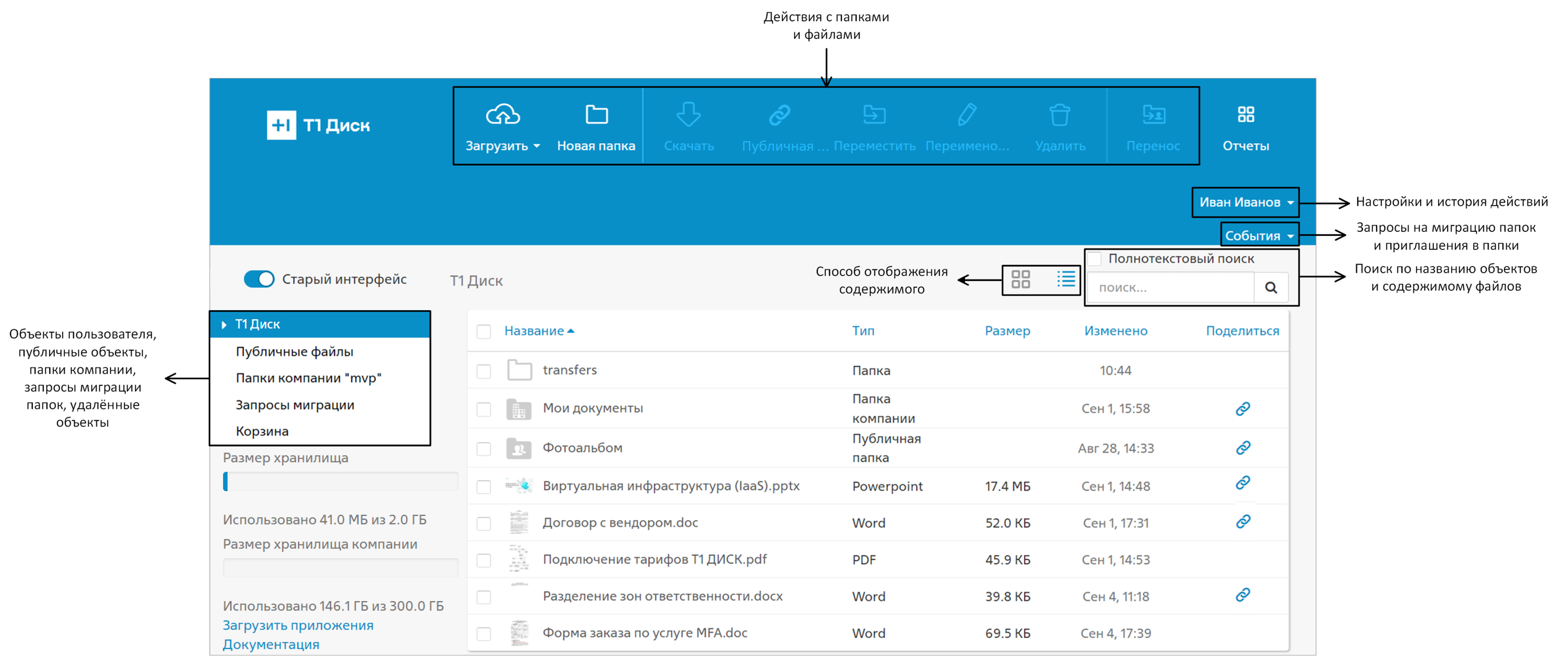Click share link icon for Виртуальная инфраструктура pptx
The height and width of the screenshot is (657, 1568).
click(x=1243, y=482)
